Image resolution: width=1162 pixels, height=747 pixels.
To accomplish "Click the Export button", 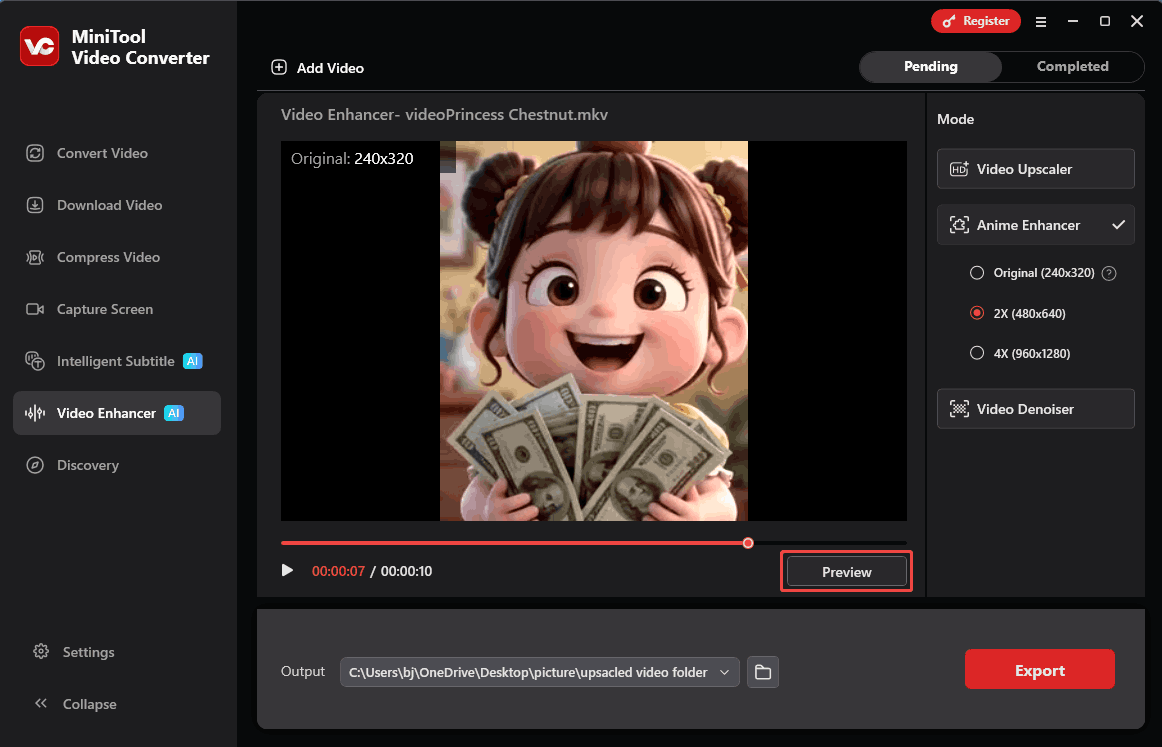I will coord(1039,669).
